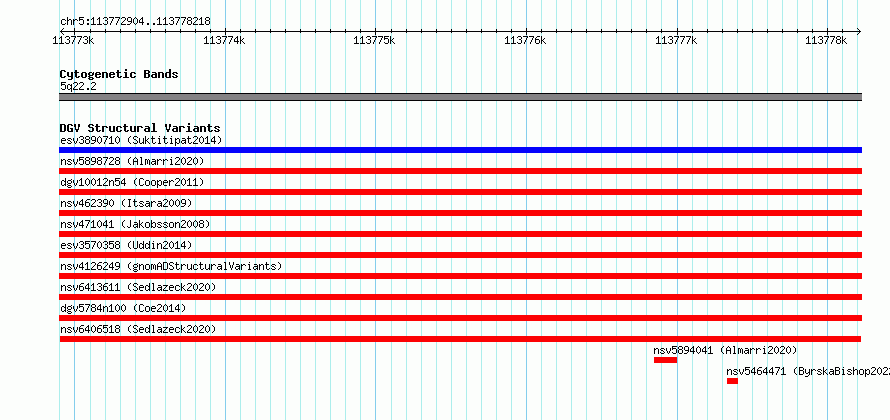The height and width of the screenshot is (420, 890).
Task: Click the nsv5898728 (Almarri2020) label
Action: coord(132,161)
